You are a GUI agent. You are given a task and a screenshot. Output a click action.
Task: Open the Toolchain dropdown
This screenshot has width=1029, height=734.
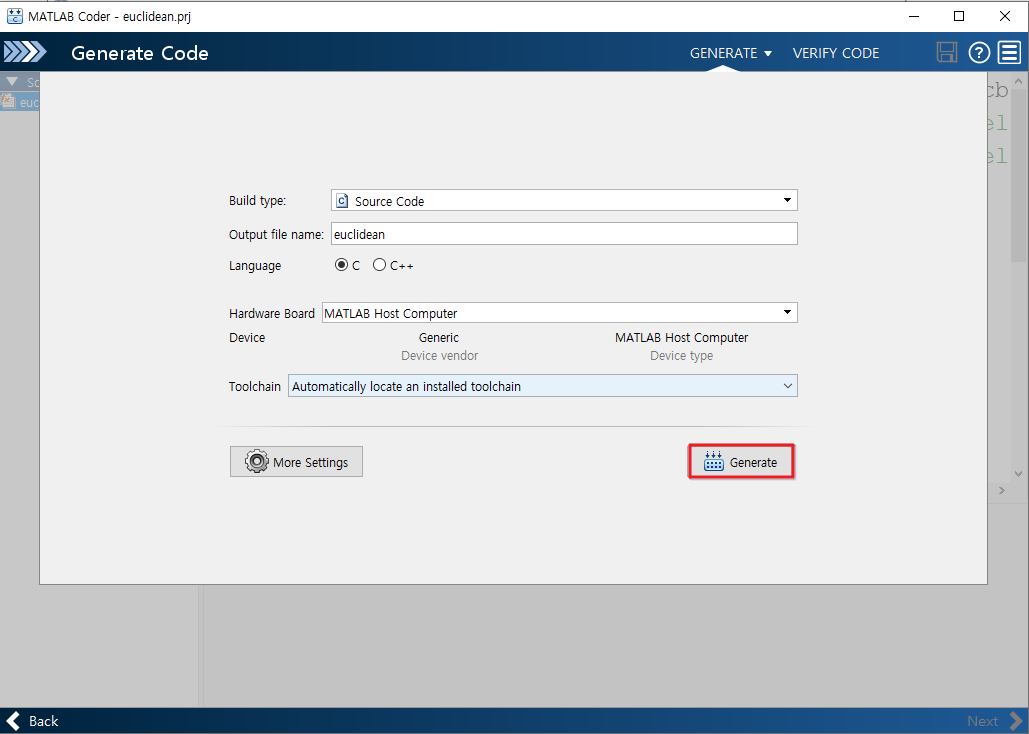(x=543, y=386)
